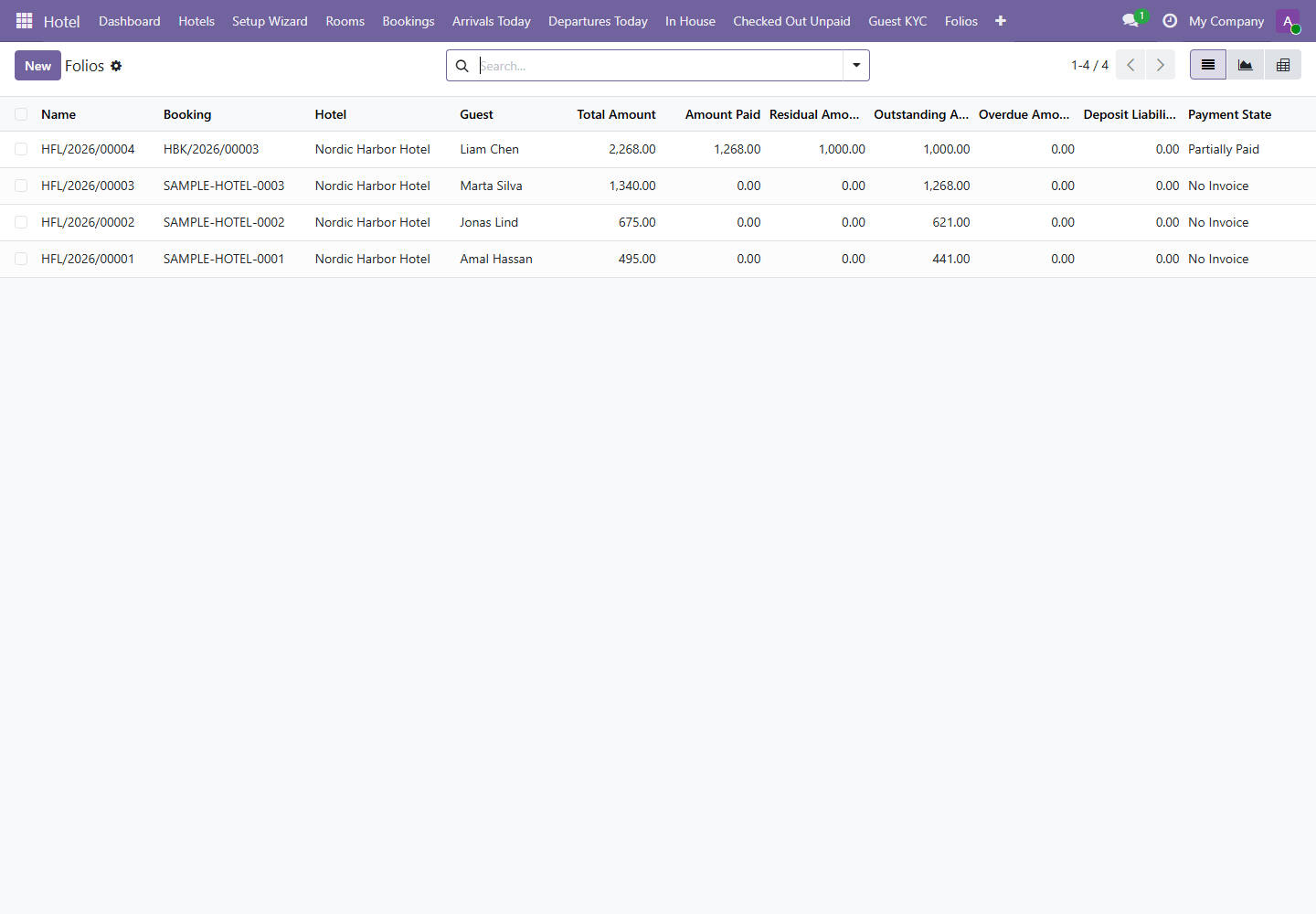The height and width of the screenshot is (914, 1316).
Task: Click the 1-4 / 4 pager counter
Action: (x=1089, y=65)
